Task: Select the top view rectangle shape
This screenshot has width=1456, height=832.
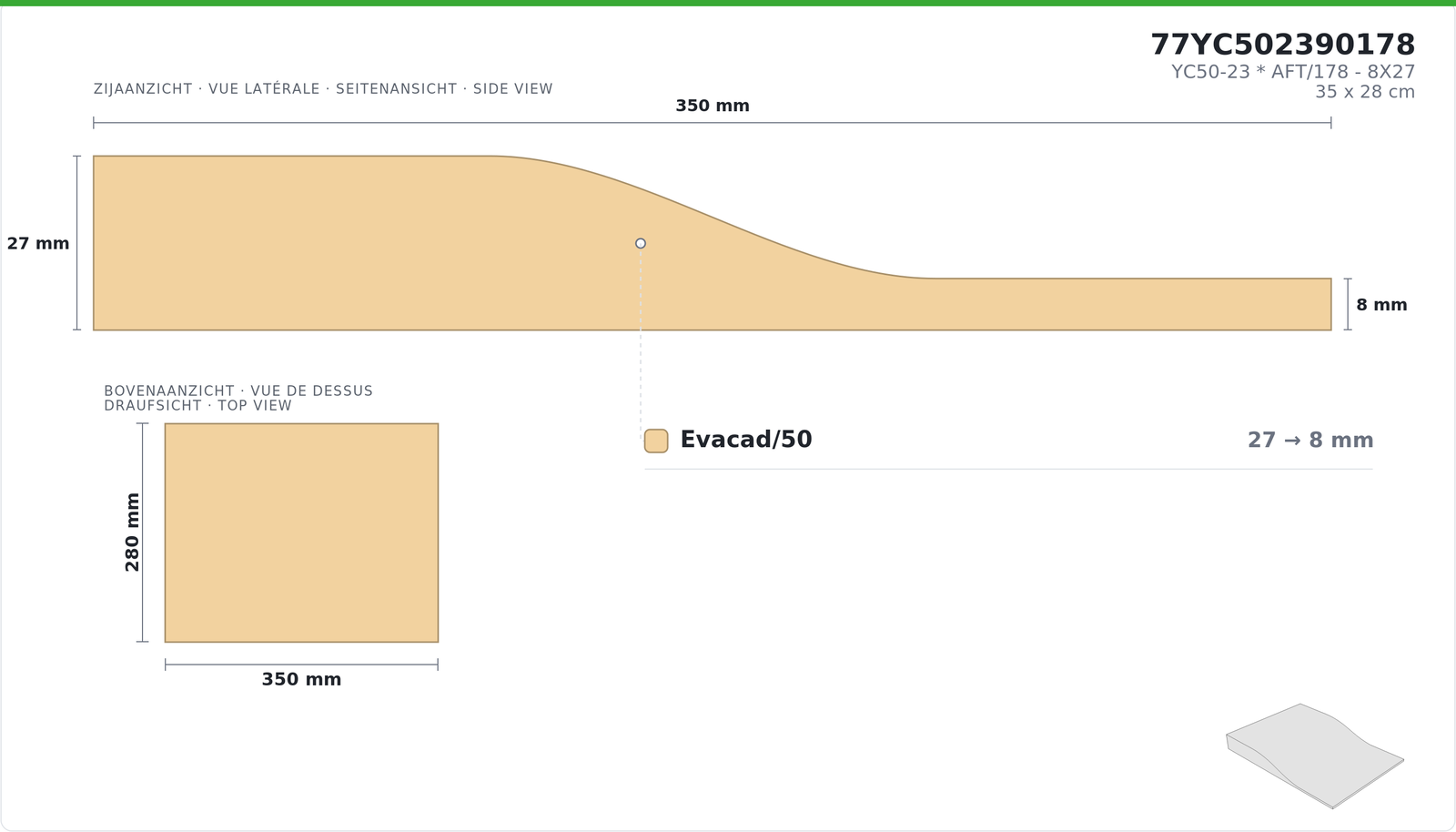Action: (x=301, y=533)
